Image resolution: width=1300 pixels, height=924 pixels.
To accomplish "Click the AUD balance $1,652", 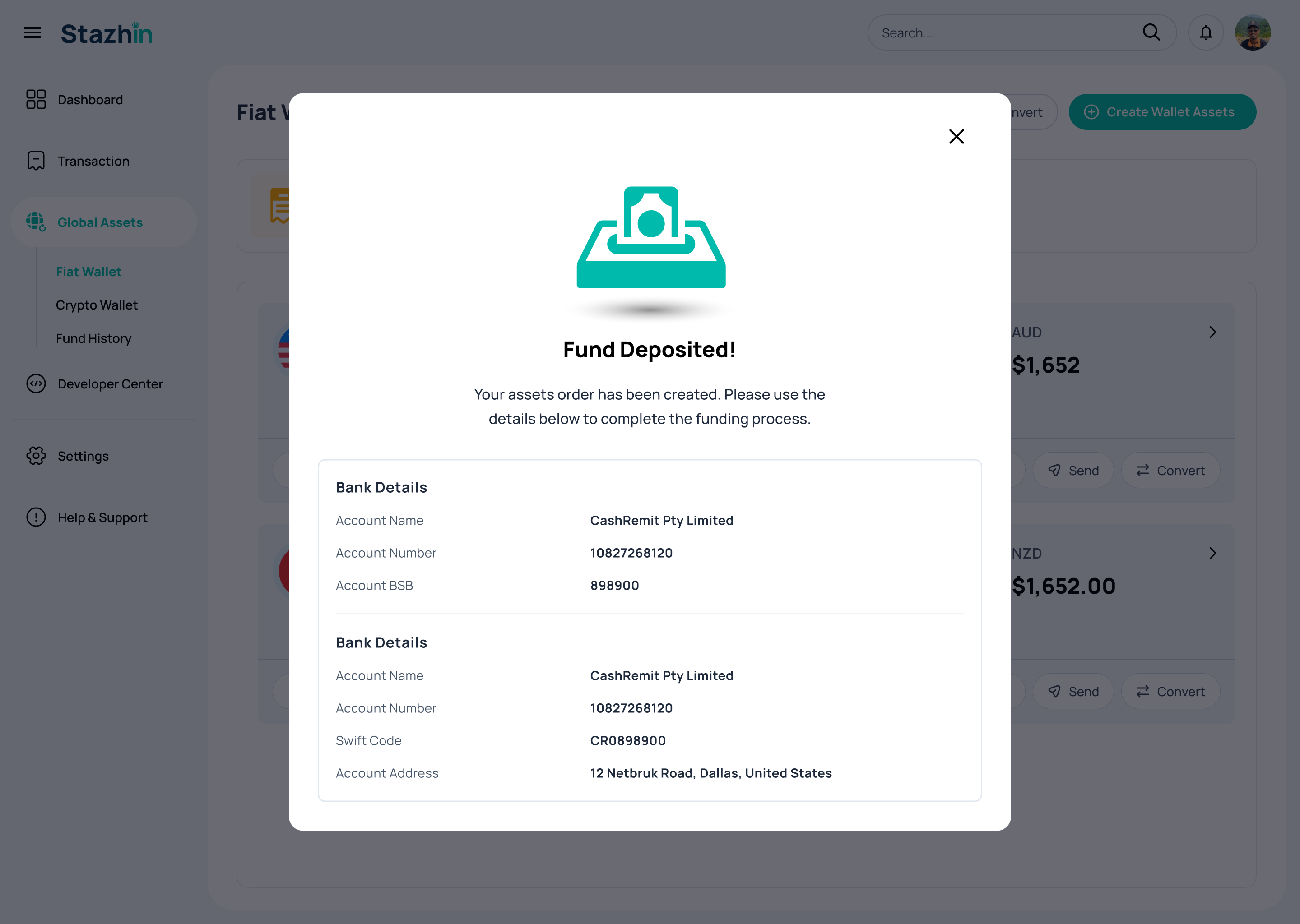I will point(1045,365).
